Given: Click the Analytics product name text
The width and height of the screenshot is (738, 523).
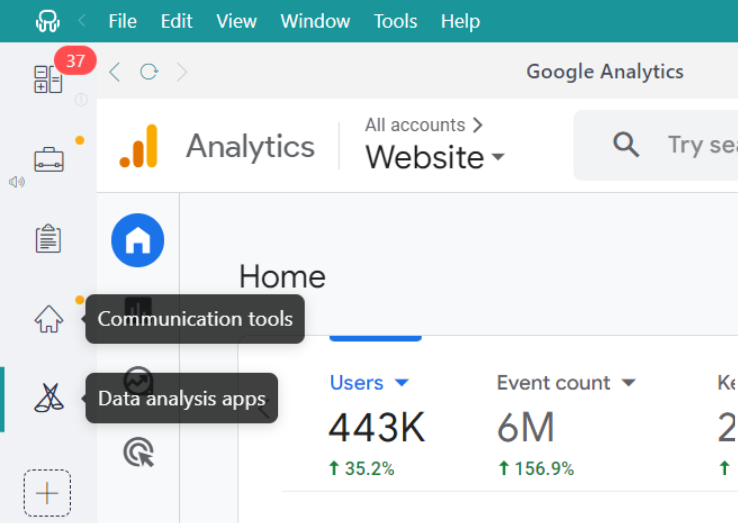Looking at the screenshot, I should click(x=250, y=146).
